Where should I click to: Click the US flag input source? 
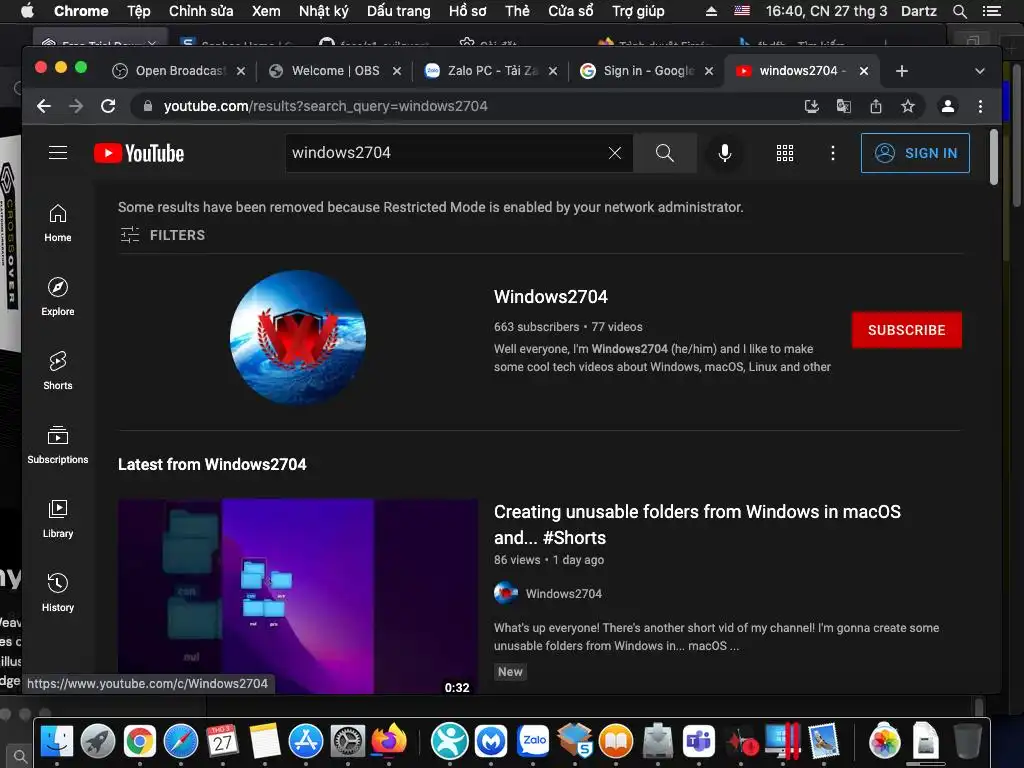[x=742, y=11]
